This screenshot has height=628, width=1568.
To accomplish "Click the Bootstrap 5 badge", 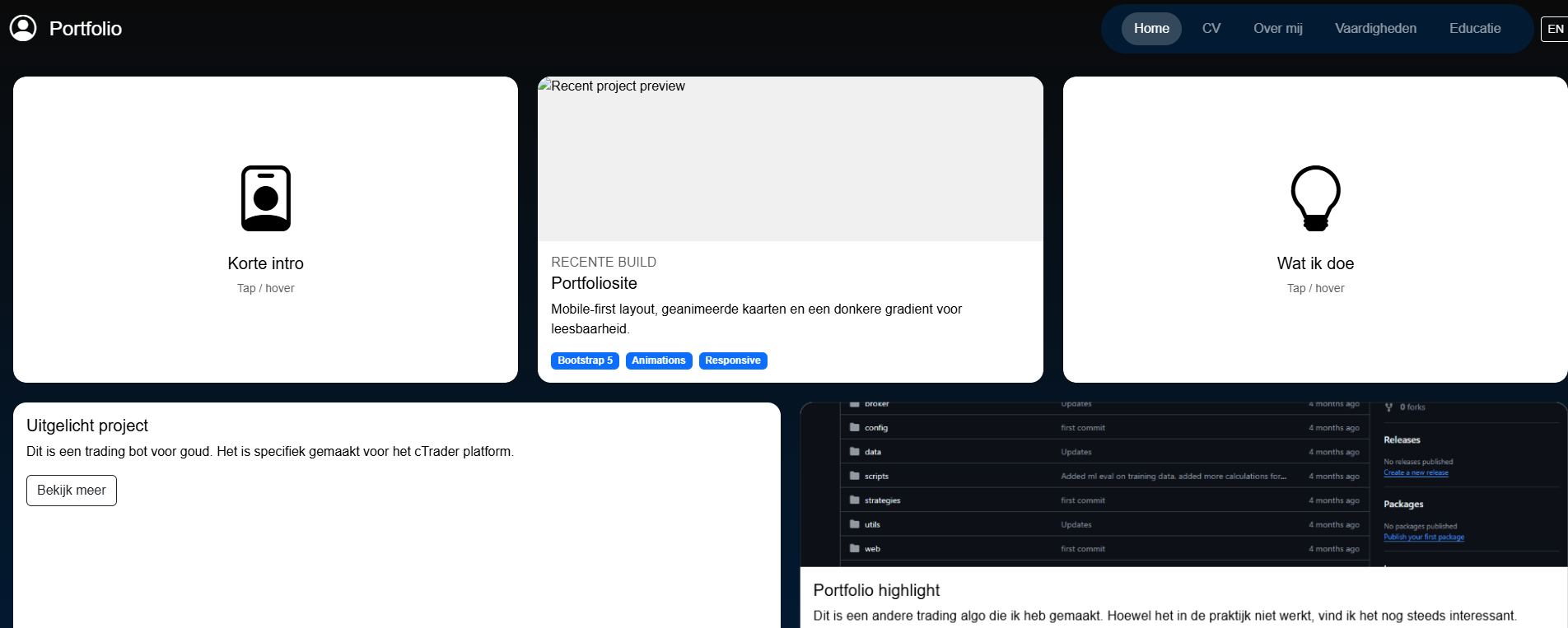I will pyautogui.click(x=585, y=361).
